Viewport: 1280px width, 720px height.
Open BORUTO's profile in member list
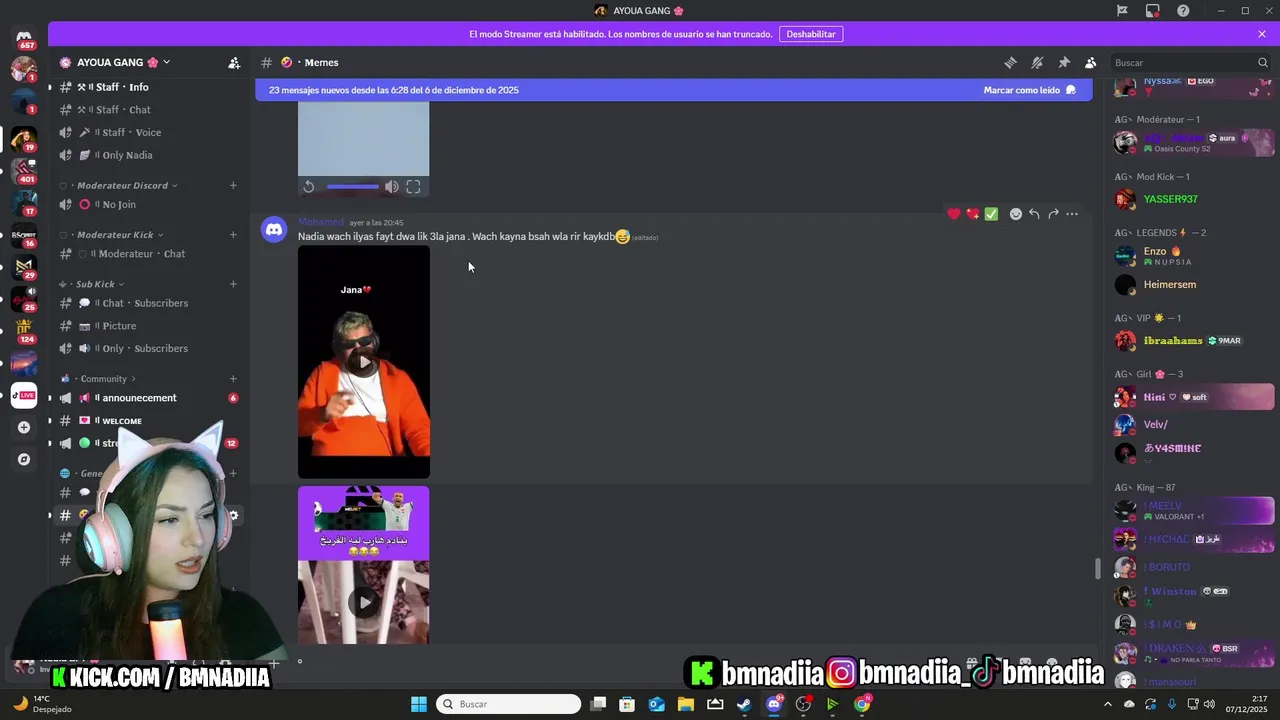[x=1193, y=568]
